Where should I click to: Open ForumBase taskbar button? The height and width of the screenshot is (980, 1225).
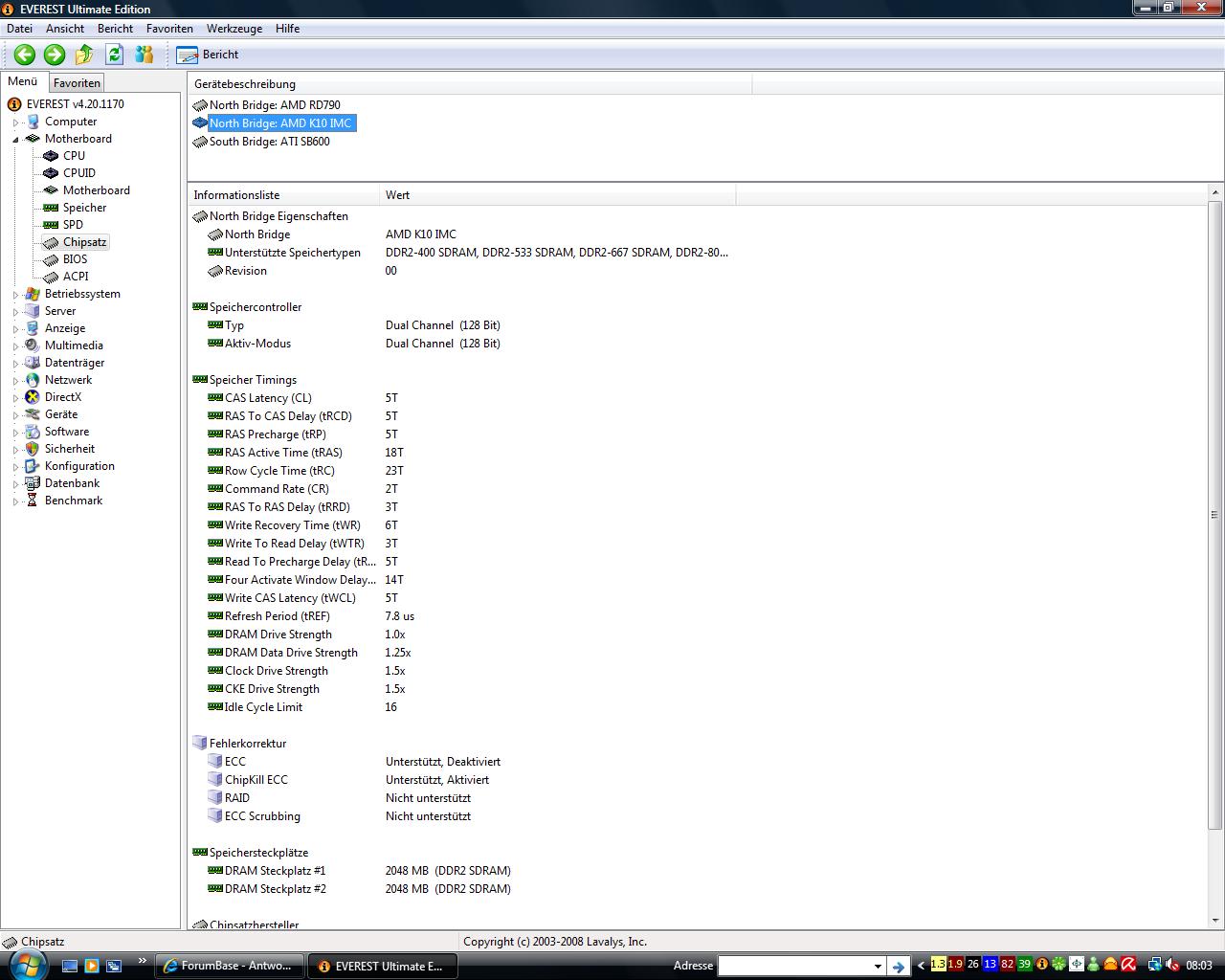pos(230,966)
